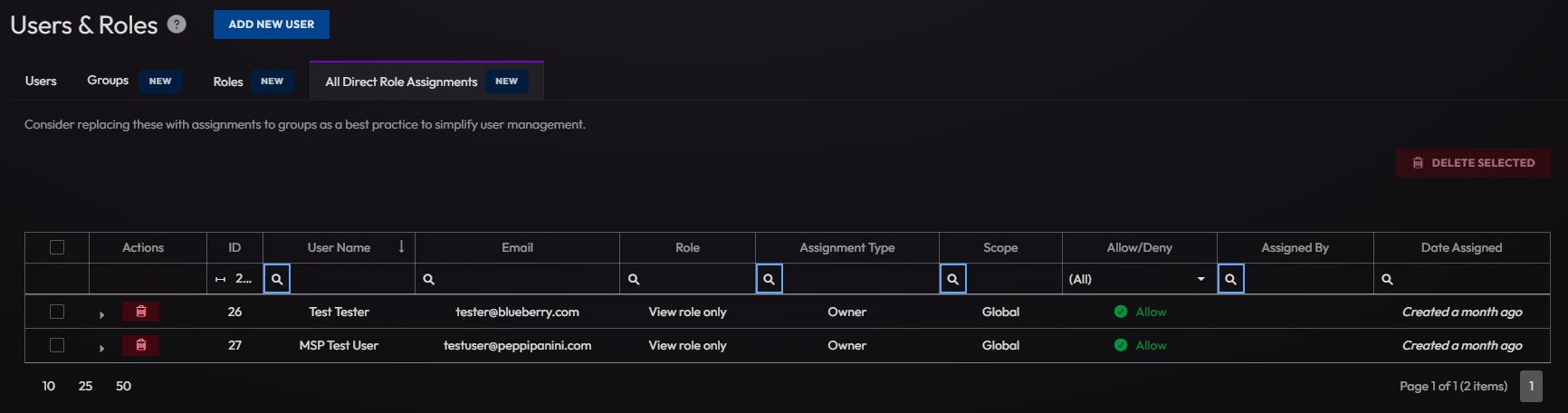Screen dimensions: 1568x413
Task: Check the MSP Test User row checkbox
Action: tap(57, 345)
